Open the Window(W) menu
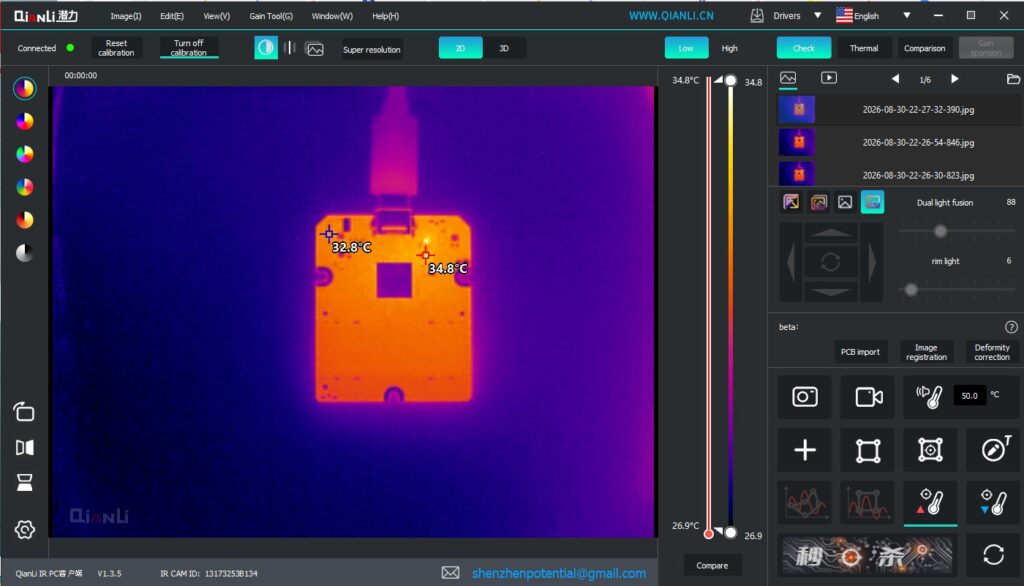Screen dimensions: 1024x586 pos(332,16)
